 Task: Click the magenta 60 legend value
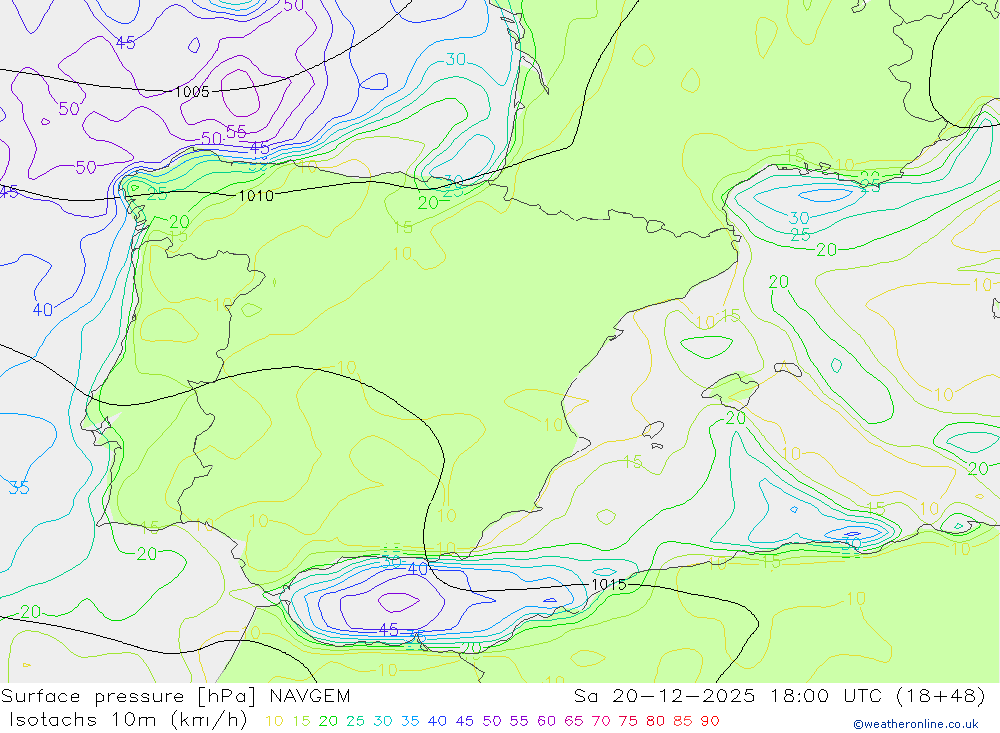pos(547,722)
